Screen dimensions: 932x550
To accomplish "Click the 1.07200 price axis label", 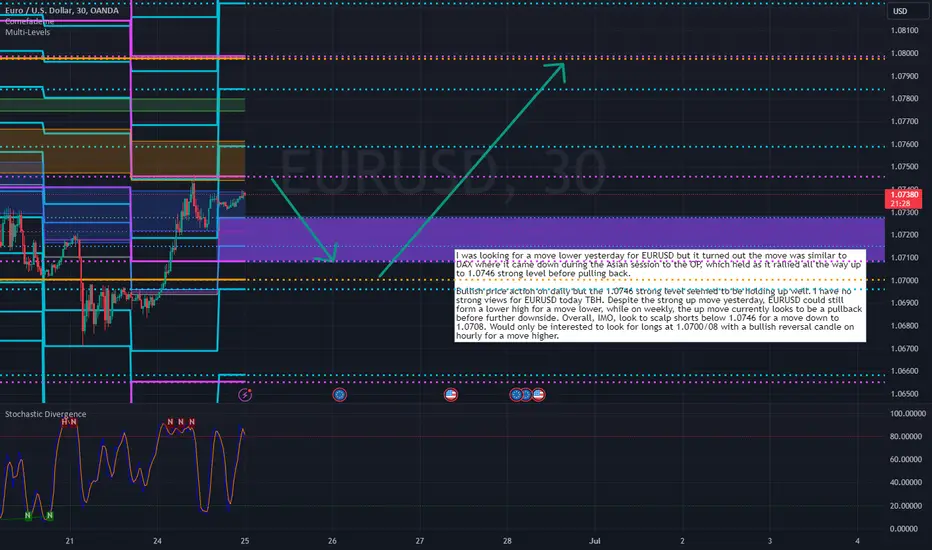I will [904, 235].
